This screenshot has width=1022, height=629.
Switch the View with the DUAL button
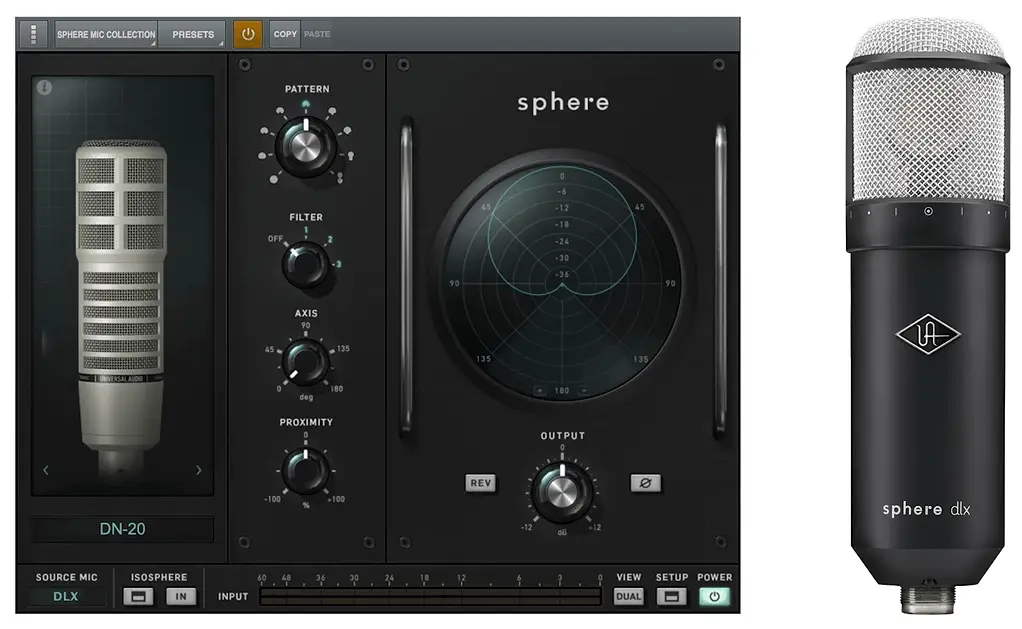[628, 596]
